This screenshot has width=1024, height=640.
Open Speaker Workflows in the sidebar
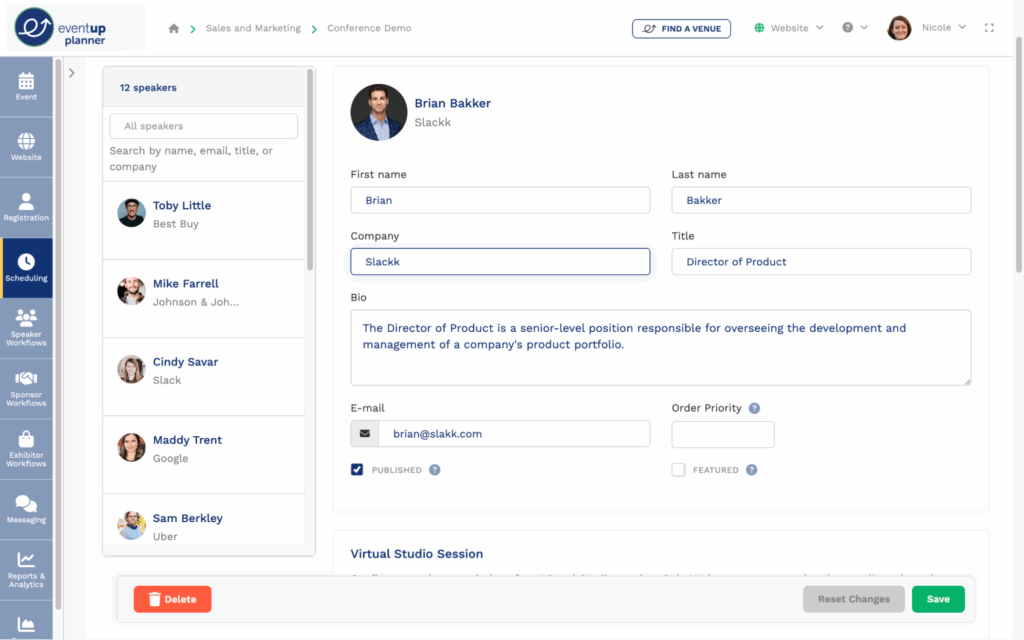[26, 327]
